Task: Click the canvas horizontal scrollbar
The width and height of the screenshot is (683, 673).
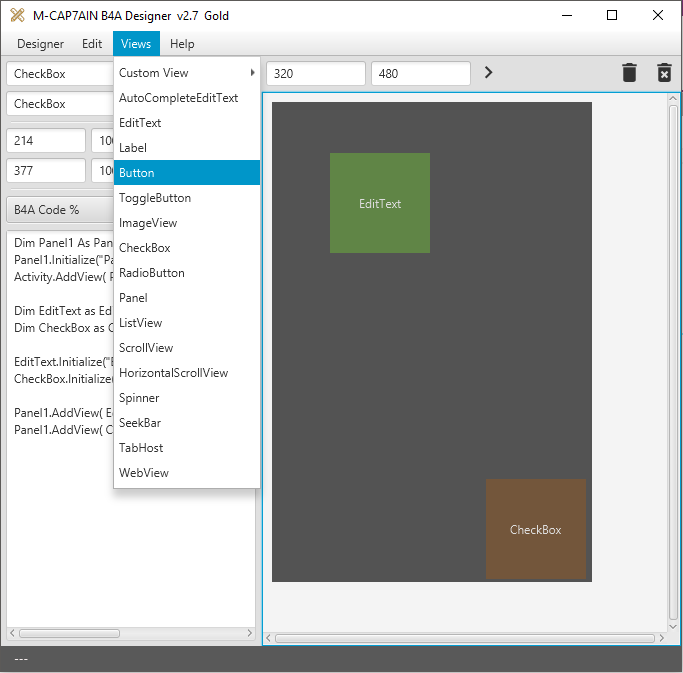Action: pos(465,638)
